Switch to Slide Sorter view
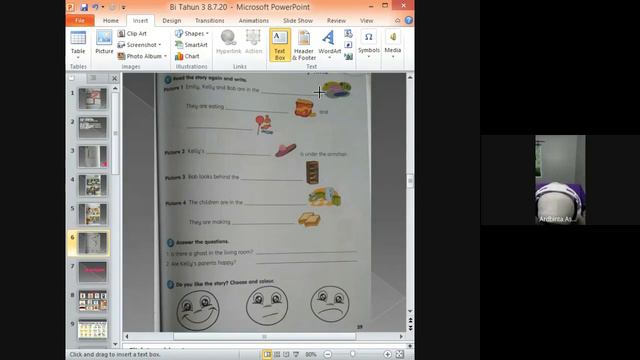 pyautogui.click(x=277, y=354)
